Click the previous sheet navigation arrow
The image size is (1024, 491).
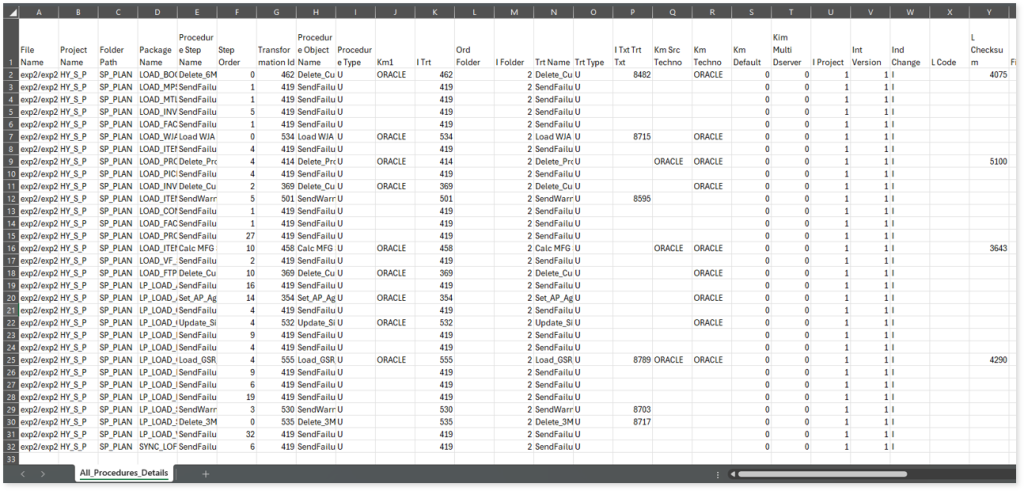[x=24, y=473]
